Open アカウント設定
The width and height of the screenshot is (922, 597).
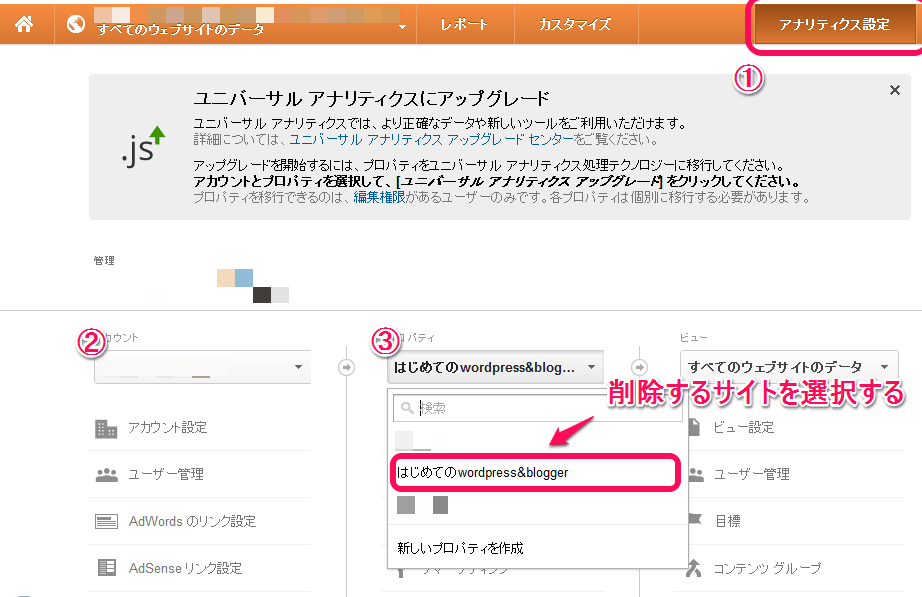[x=168, y=428]
